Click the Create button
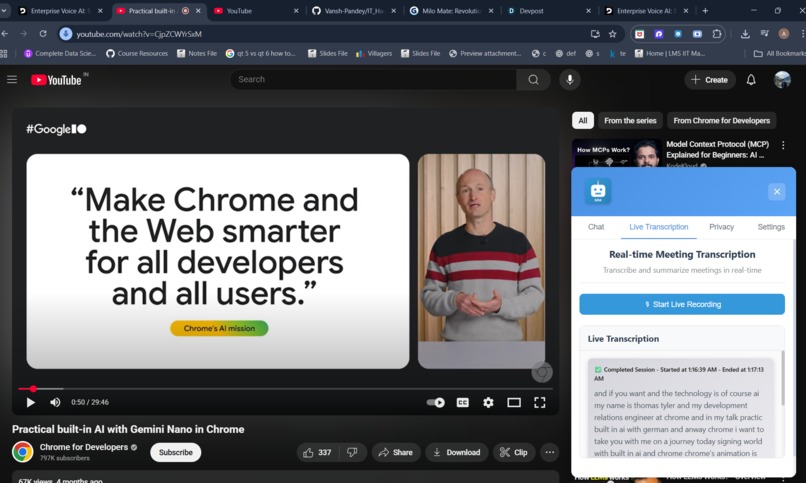This screenshot has width=806, height=483. (709, 80)
